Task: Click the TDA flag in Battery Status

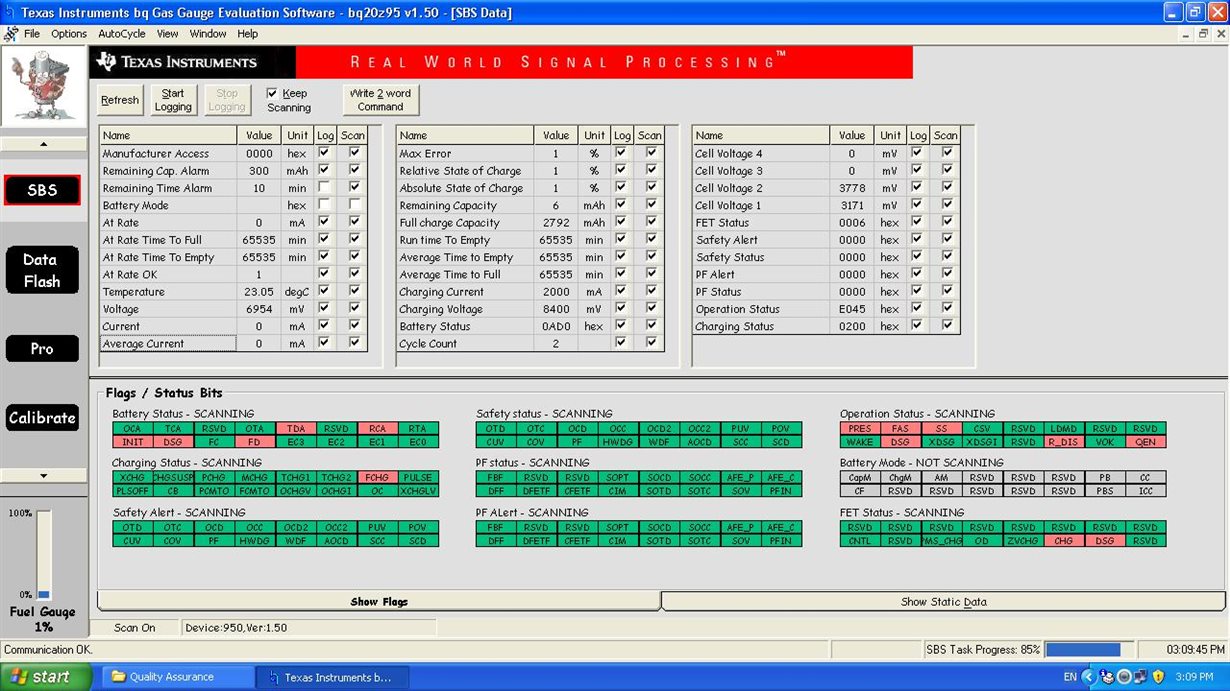Action: (x=295, y=428)
